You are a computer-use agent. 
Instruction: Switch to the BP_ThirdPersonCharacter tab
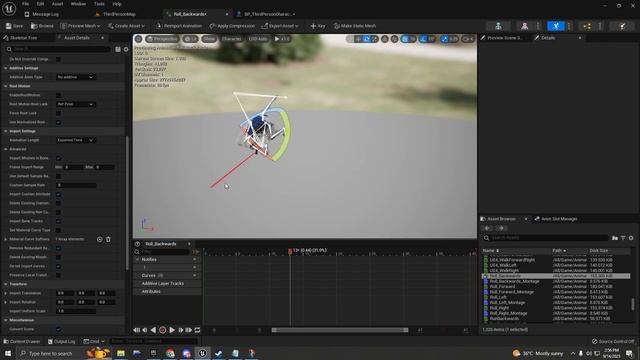266,14
